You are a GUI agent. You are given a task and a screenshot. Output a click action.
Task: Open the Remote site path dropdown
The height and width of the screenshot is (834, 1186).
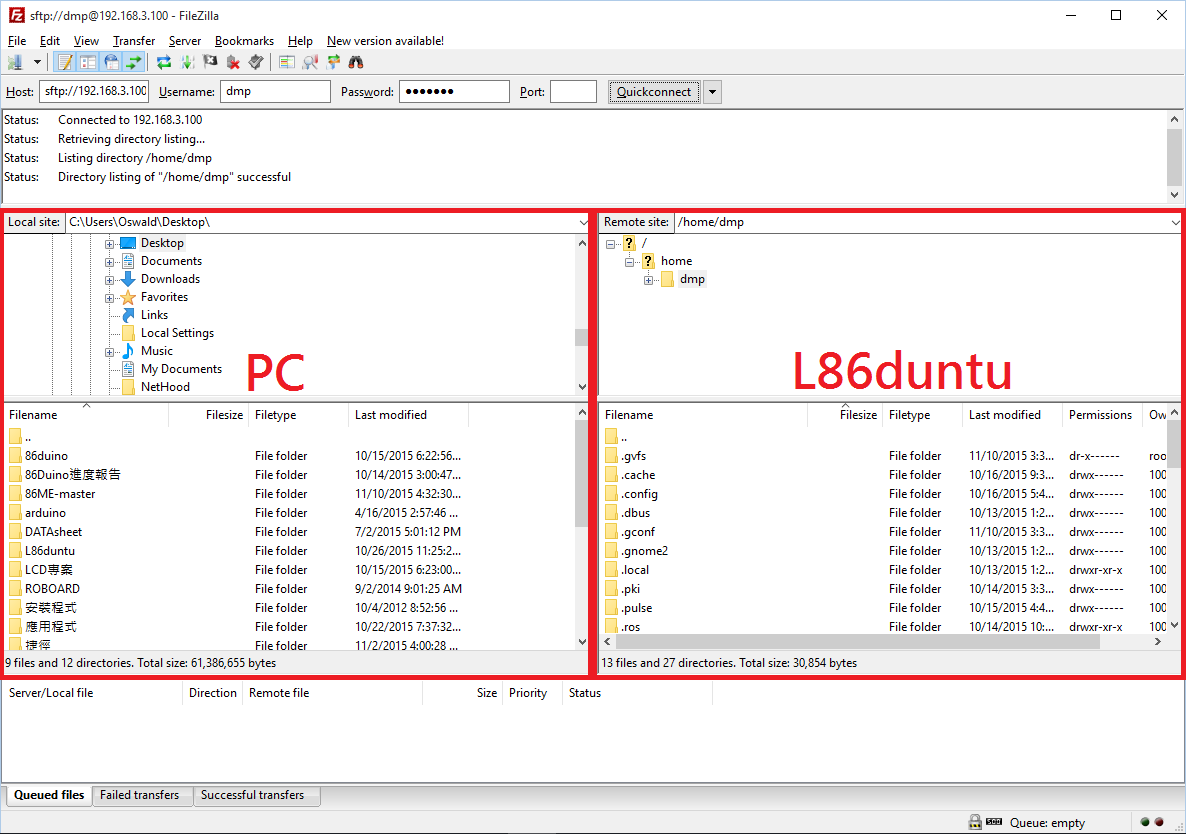coord(1175,222)
